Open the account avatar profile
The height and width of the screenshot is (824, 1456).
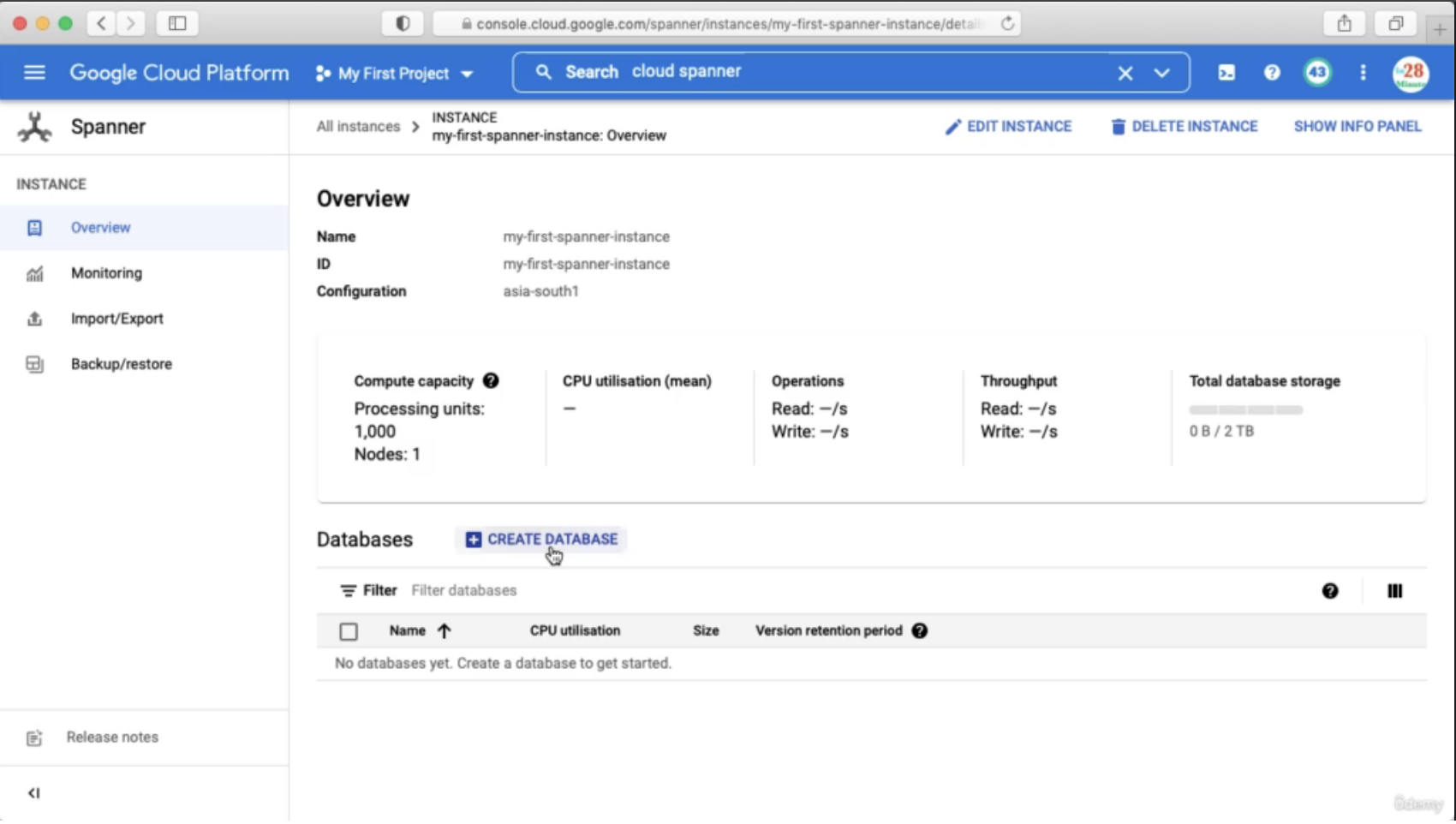tap(1411, 74)
